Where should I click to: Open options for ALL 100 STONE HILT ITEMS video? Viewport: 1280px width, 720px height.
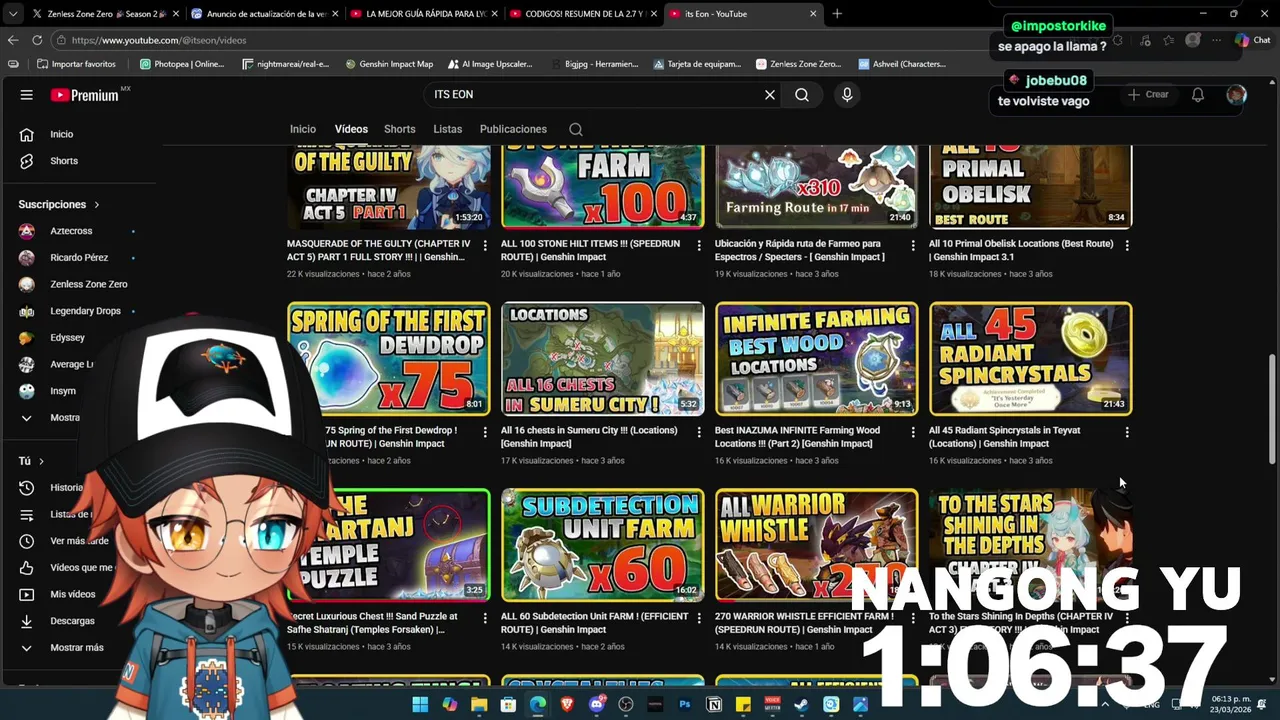point(699,245)
